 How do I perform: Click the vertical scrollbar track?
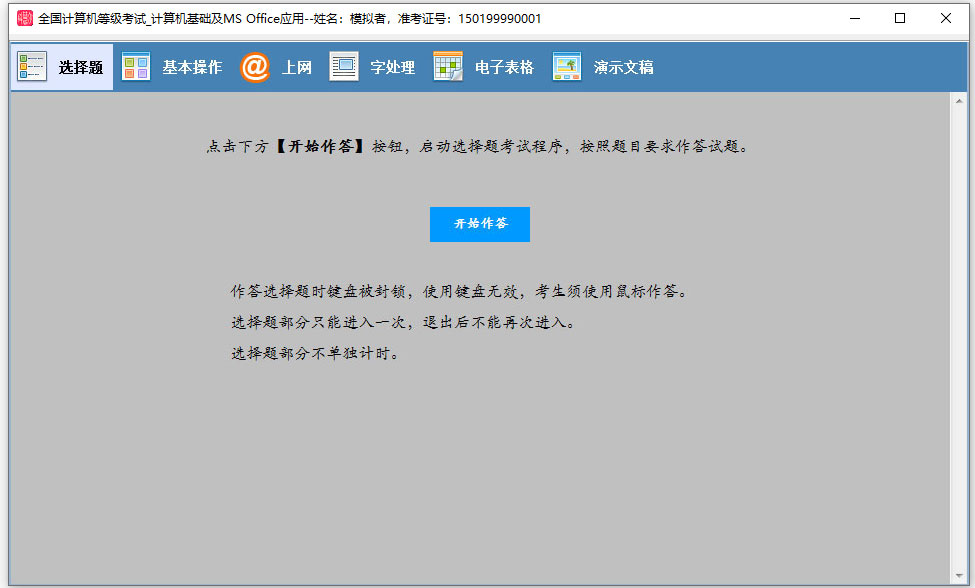[959, 340]
